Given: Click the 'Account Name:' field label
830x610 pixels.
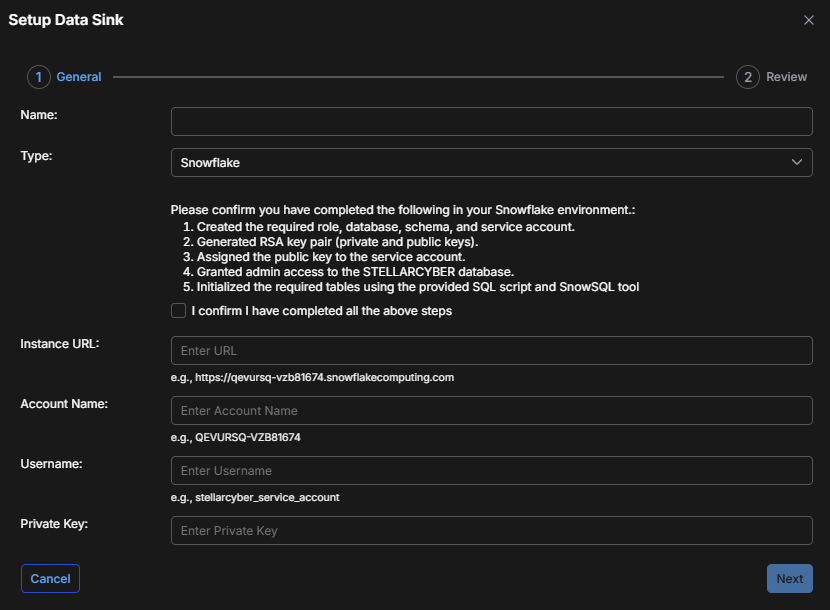Looking at the screenshot, I should click(x=64, y=404).
